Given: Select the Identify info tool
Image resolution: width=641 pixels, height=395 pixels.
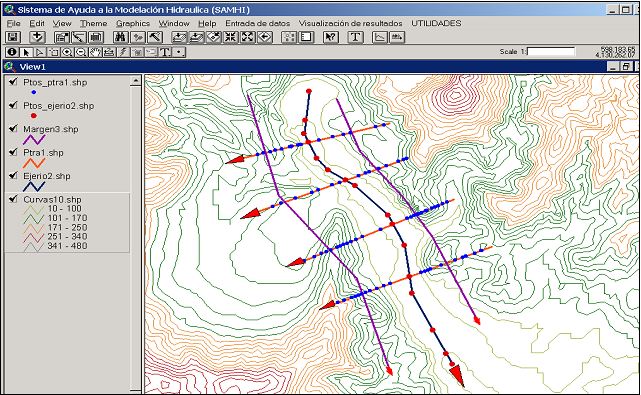Looking at the screenshot, I should (12, 52).
